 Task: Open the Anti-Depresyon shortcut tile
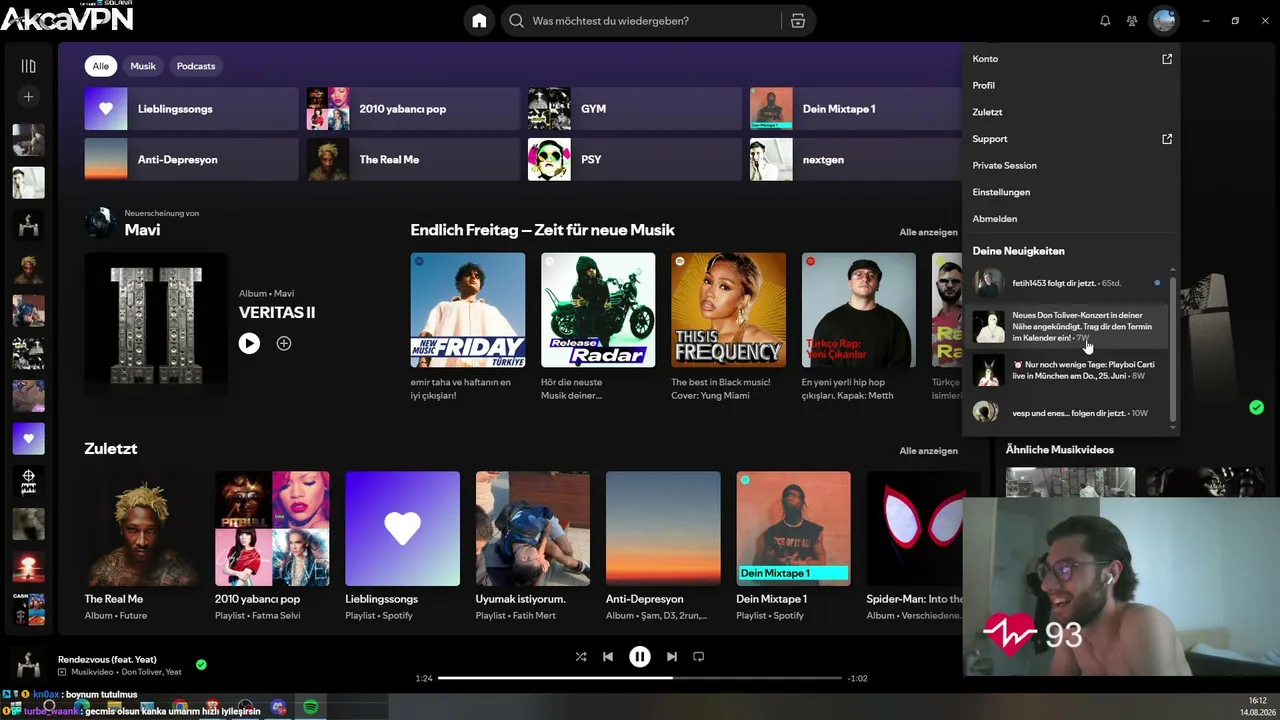click(x=191, y=159)
